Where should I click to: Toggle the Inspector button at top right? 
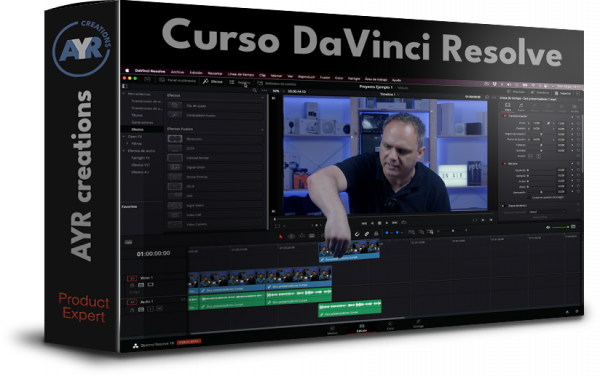click(562, 93)
